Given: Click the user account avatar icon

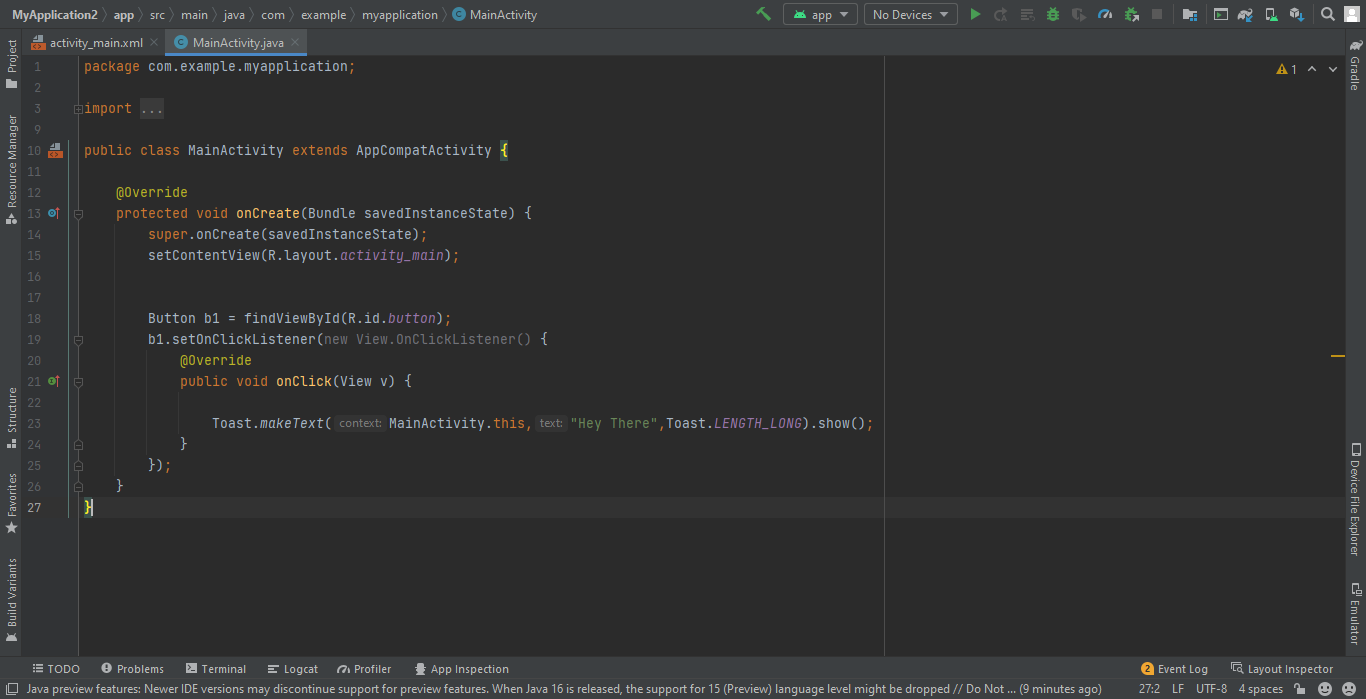Looking at the screenshot, I should (x=1353, y=14).
